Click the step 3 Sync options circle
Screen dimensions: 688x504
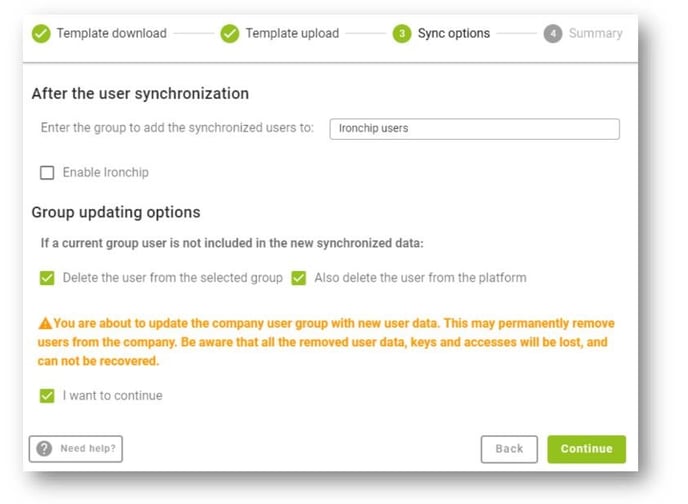pyautogui.click(x=401, y=34)
